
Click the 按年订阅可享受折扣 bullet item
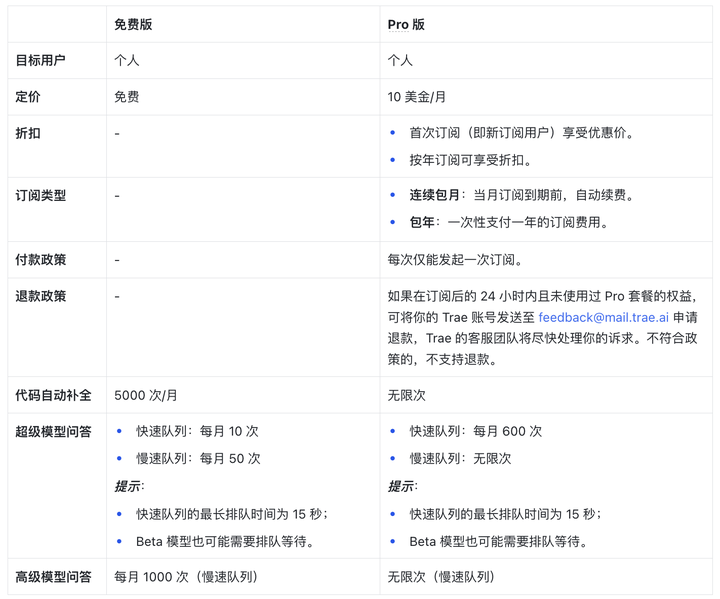click(x=470, y=160)
